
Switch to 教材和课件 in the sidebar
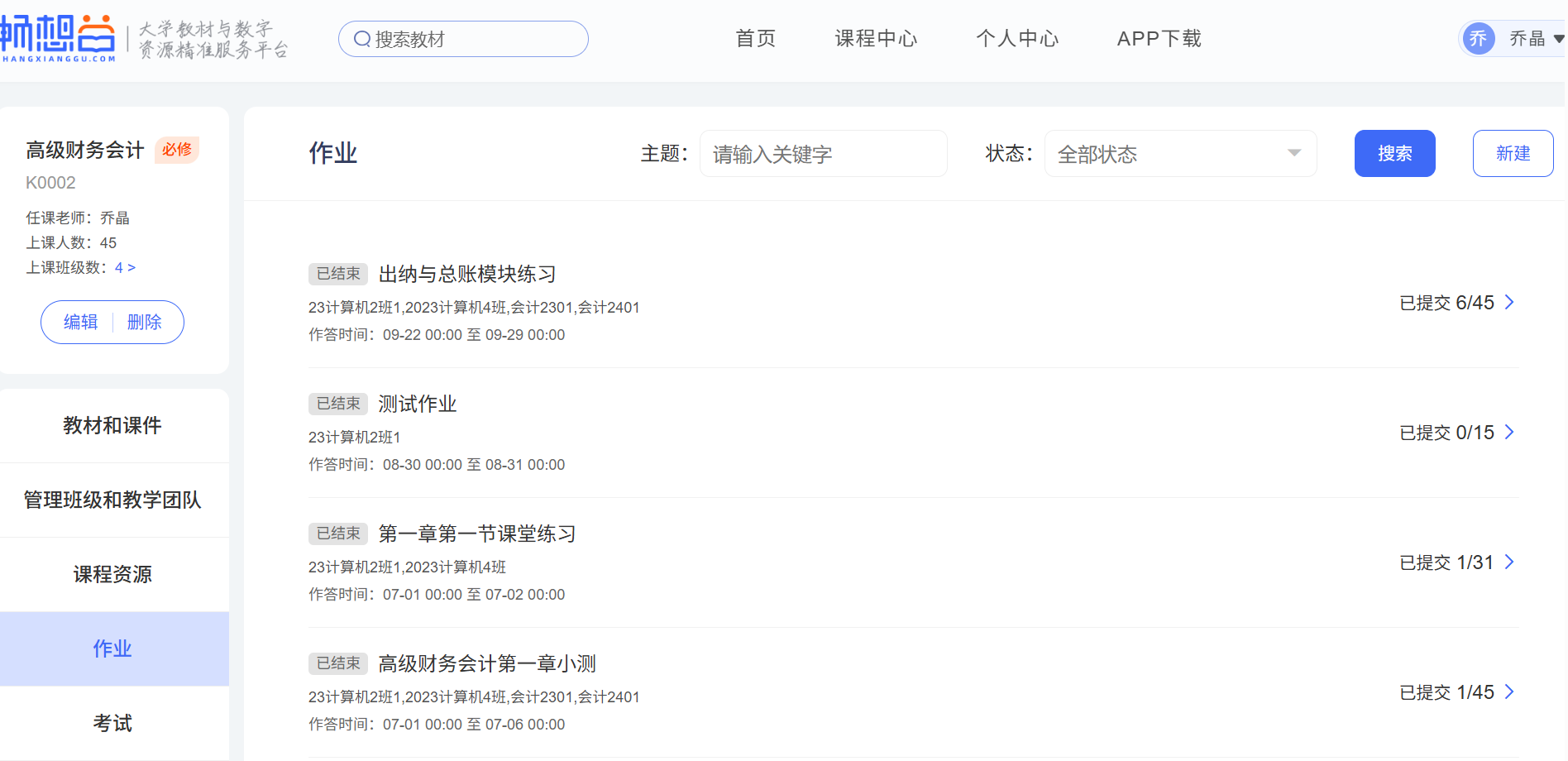tap(112, 426)
